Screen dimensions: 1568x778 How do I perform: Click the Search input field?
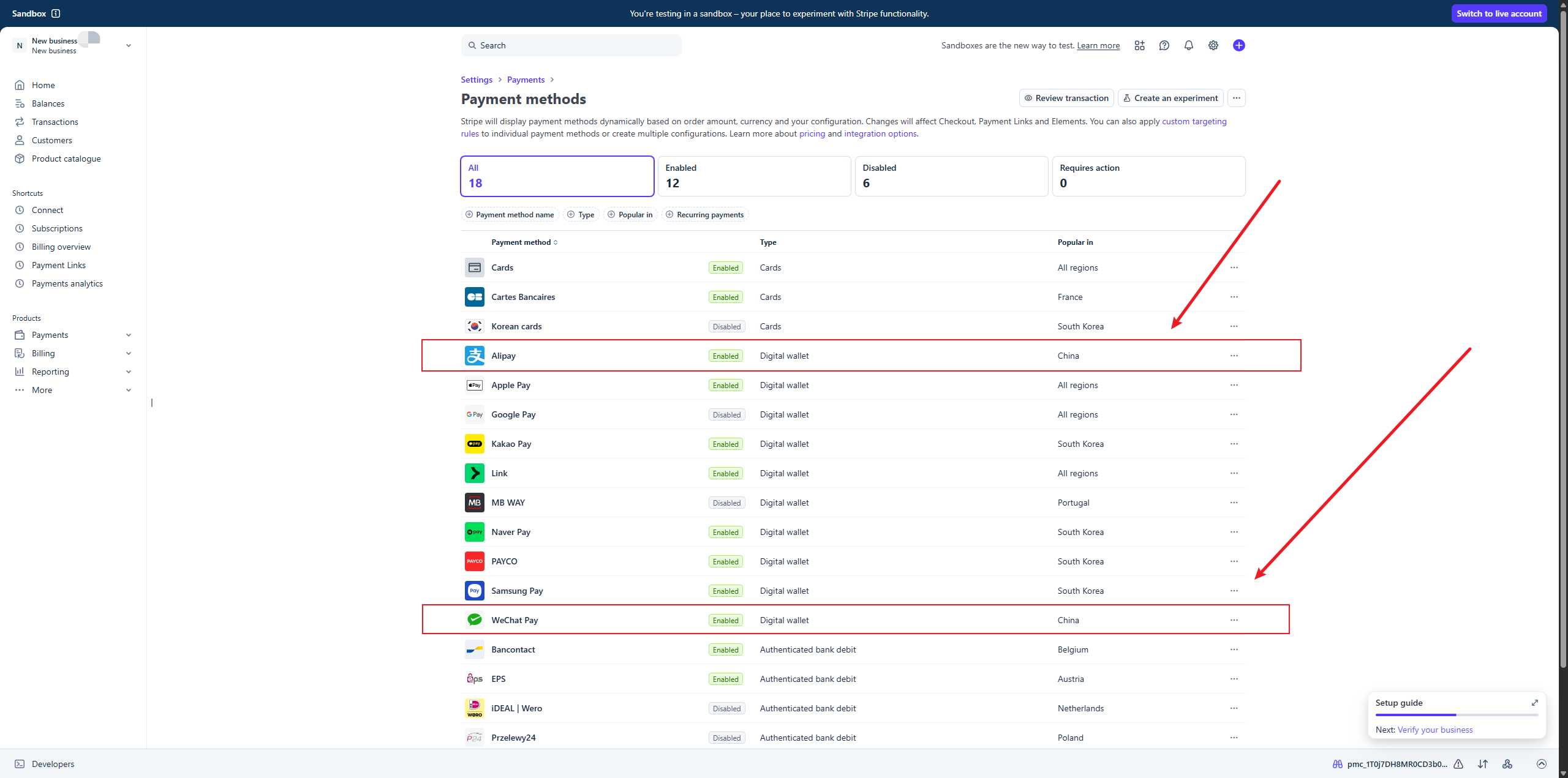571,45
